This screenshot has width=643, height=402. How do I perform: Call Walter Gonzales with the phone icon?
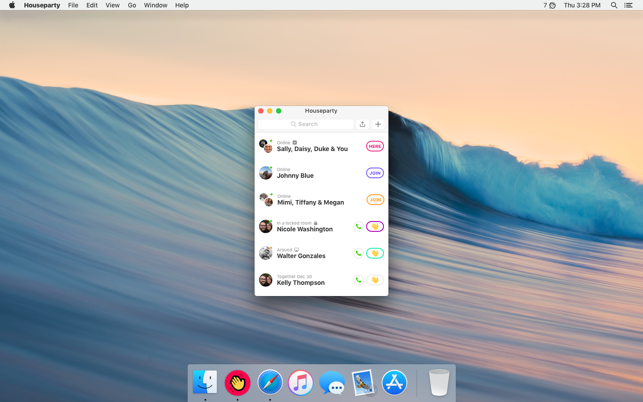(x=358, y=254)
